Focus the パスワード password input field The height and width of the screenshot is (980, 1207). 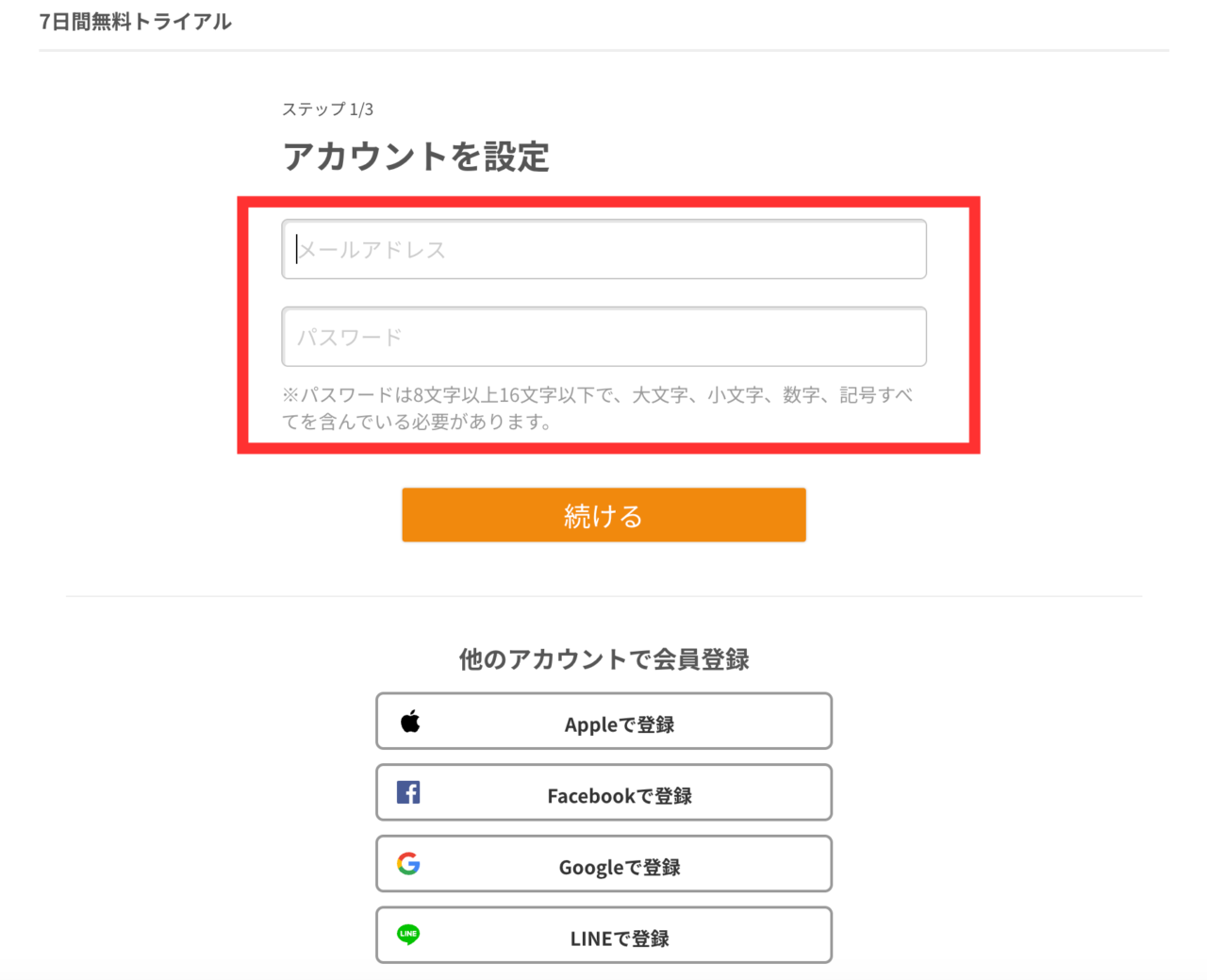(x=603, y=337)
